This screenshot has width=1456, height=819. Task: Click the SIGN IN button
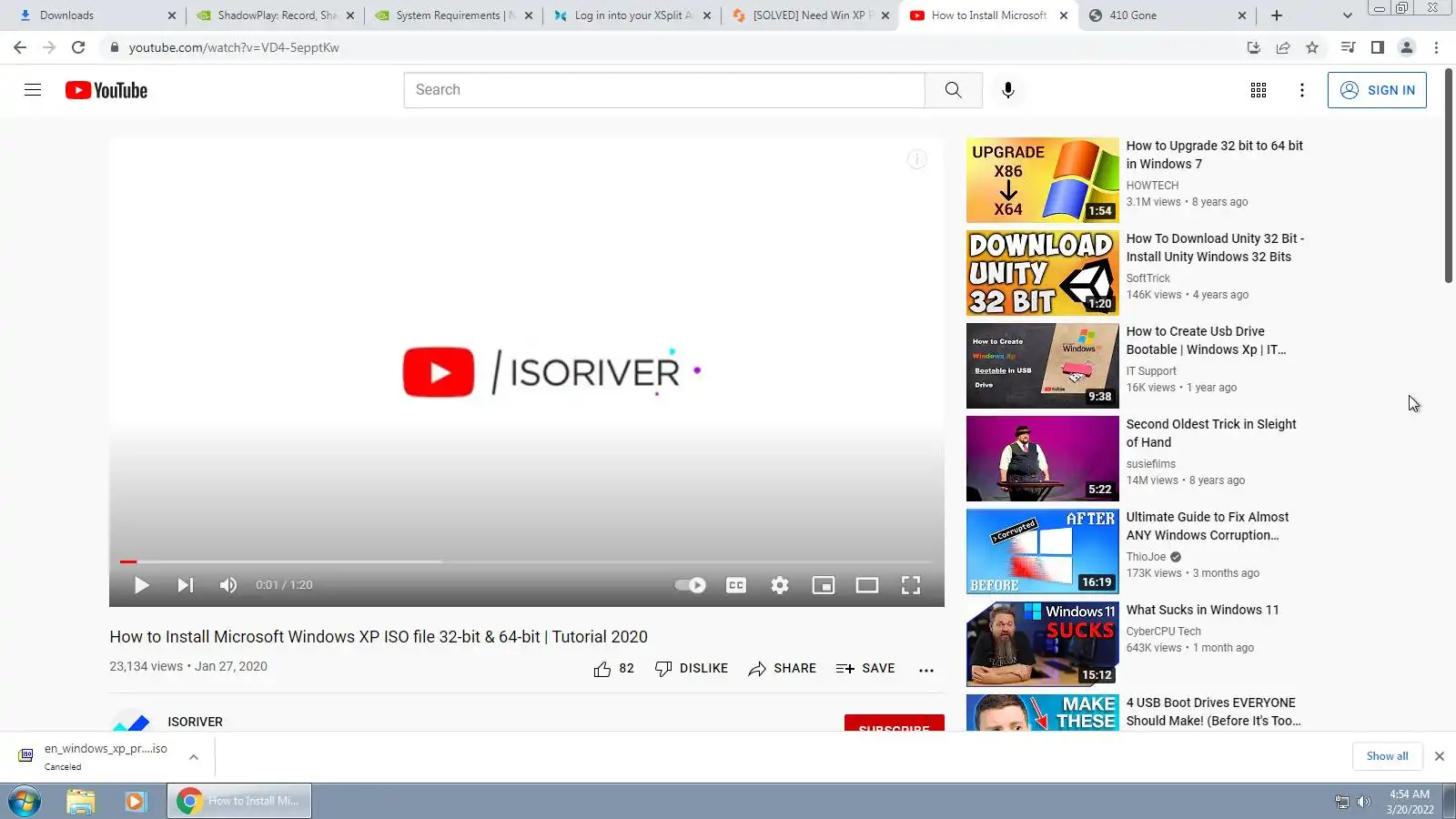pyautogui.click(x=1377, y=90)
